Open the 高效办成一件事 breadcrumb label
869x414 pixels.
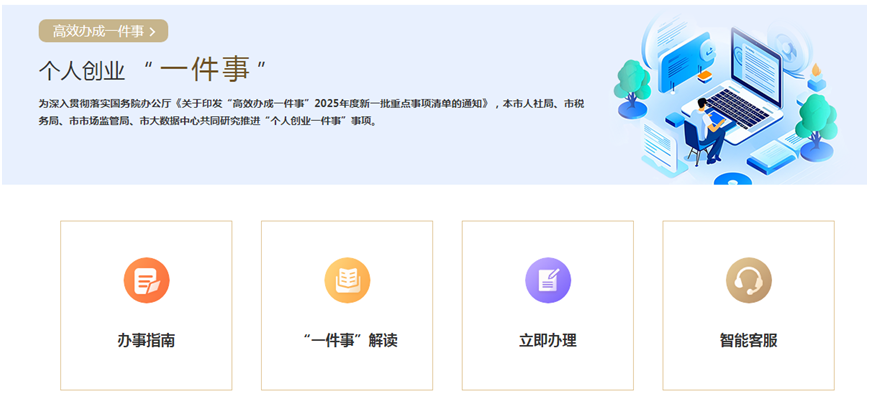tap(97, 31)
